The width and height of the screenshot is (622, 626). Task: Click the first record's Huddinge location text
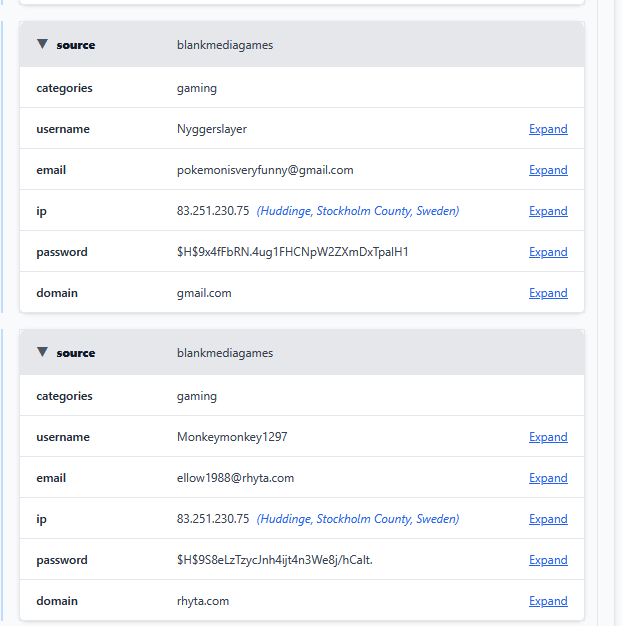(x=358, y=211)
